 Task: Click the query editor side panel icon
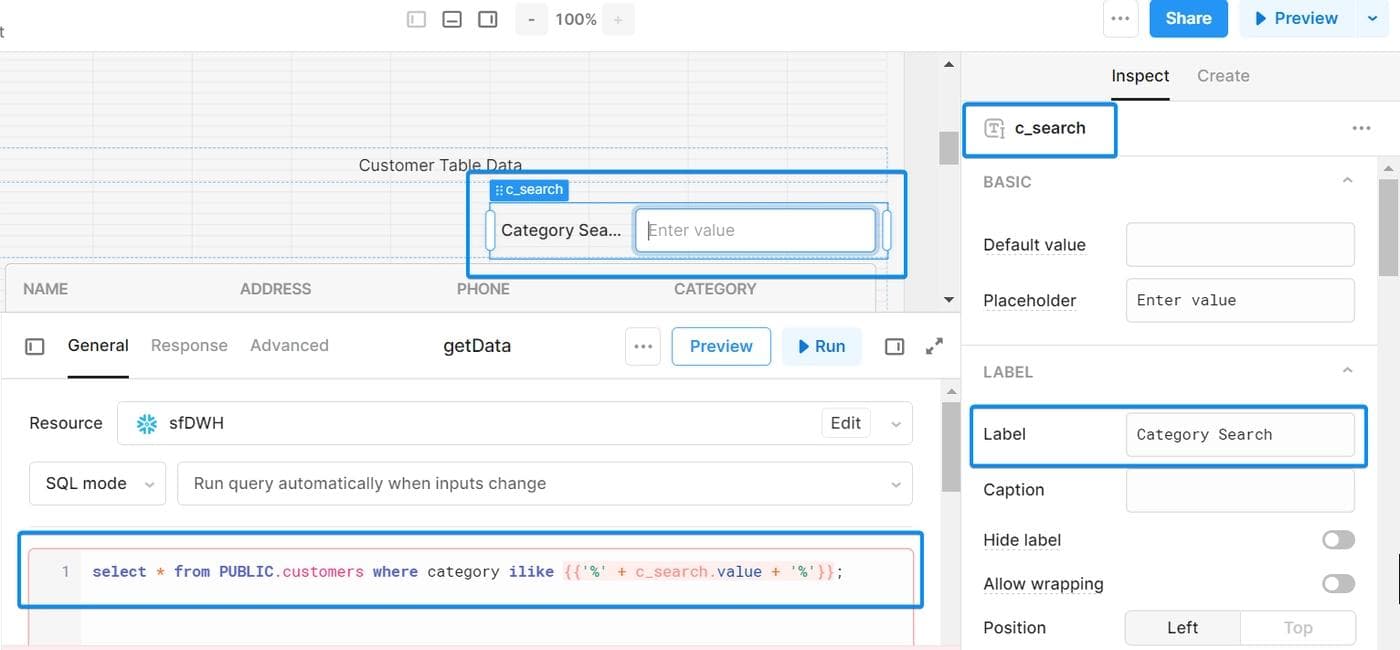click(895, 346)
